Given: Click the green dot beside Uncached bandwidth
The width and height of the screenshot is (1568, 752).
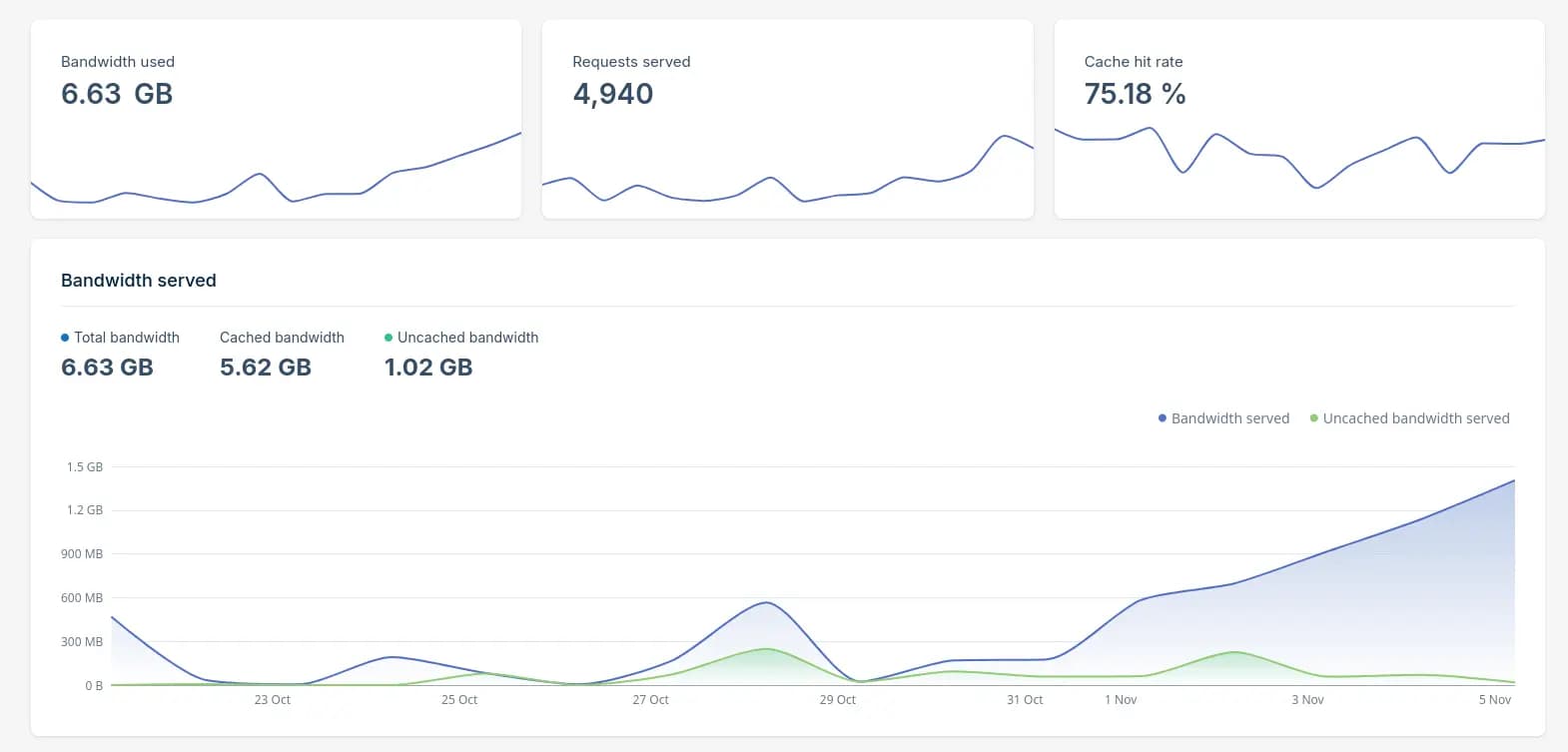Looking at the screenshot, I should tap(389, 338).
